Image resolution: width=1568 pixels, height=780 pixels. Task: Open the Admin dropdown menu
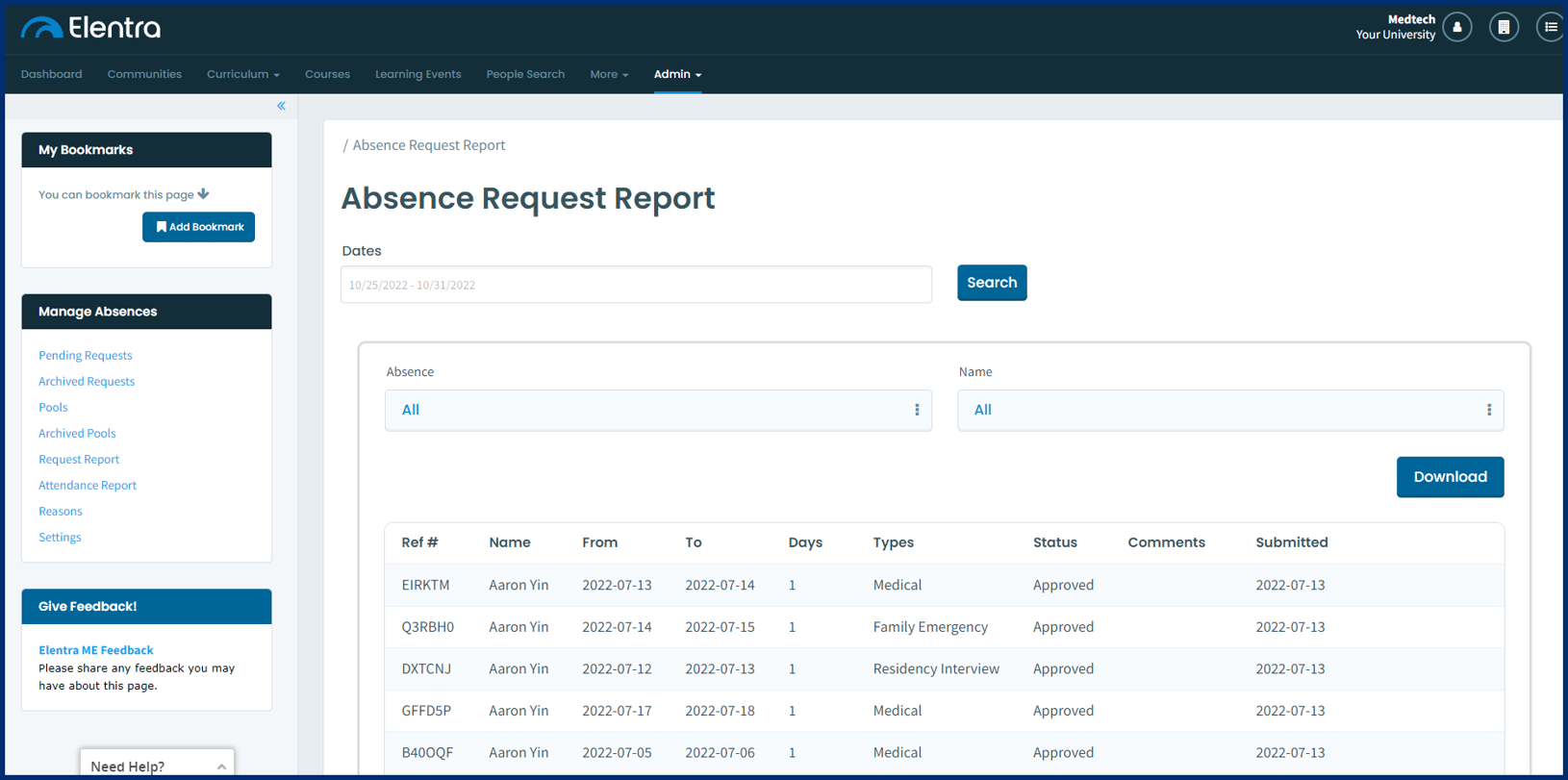(x=677, y=74)
